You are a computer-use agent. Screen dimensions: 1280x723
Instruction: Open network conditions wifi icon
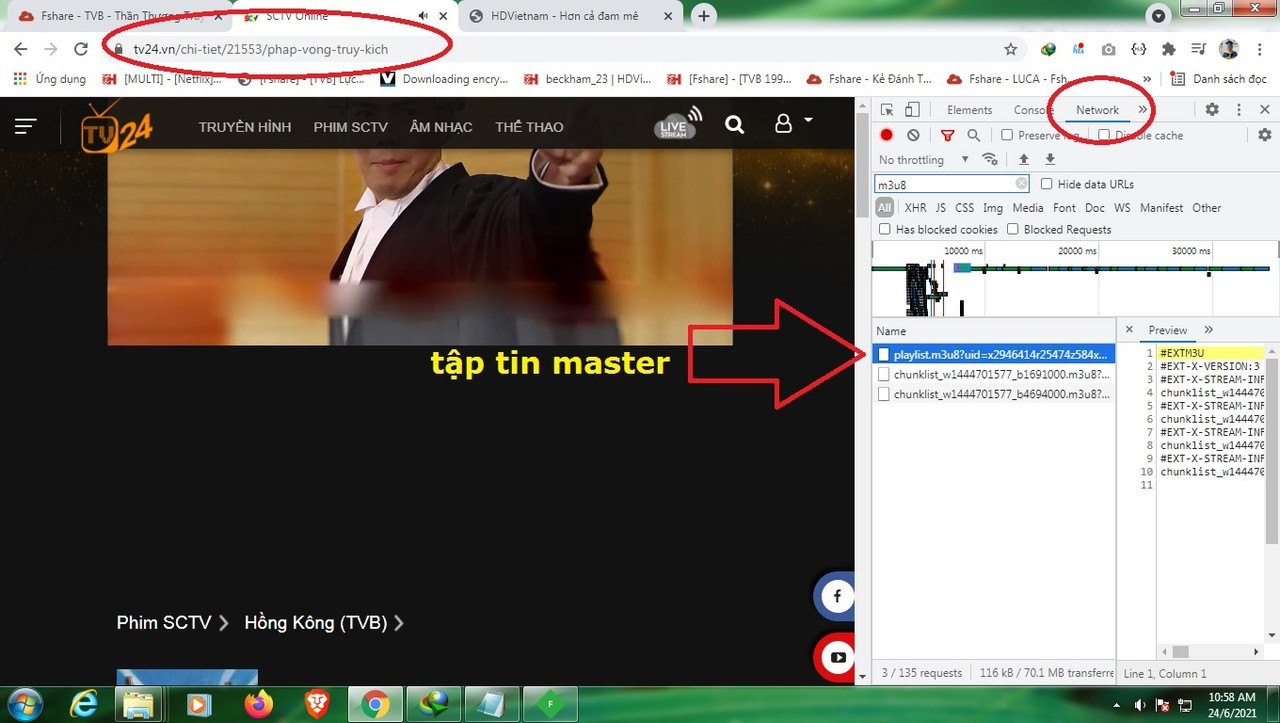pos(990,160)
